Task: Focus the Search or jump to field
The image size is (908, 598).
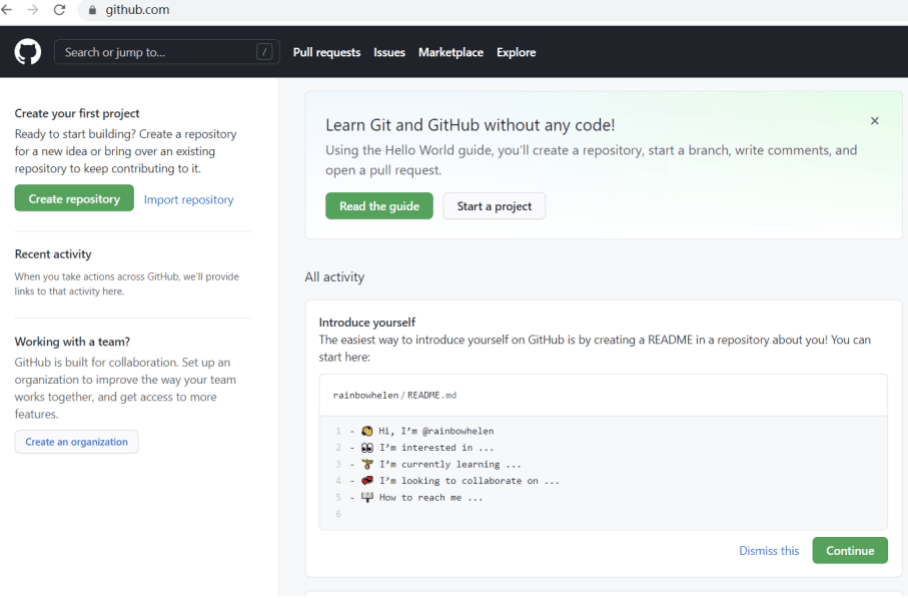Action: [167, 52]
